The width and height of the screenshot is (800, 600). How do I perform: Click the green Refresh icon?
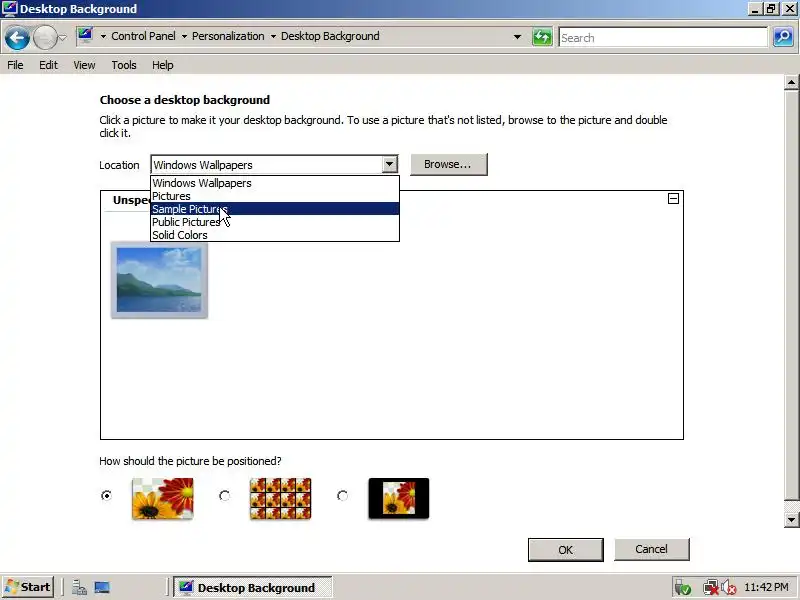tap(542, 37)
